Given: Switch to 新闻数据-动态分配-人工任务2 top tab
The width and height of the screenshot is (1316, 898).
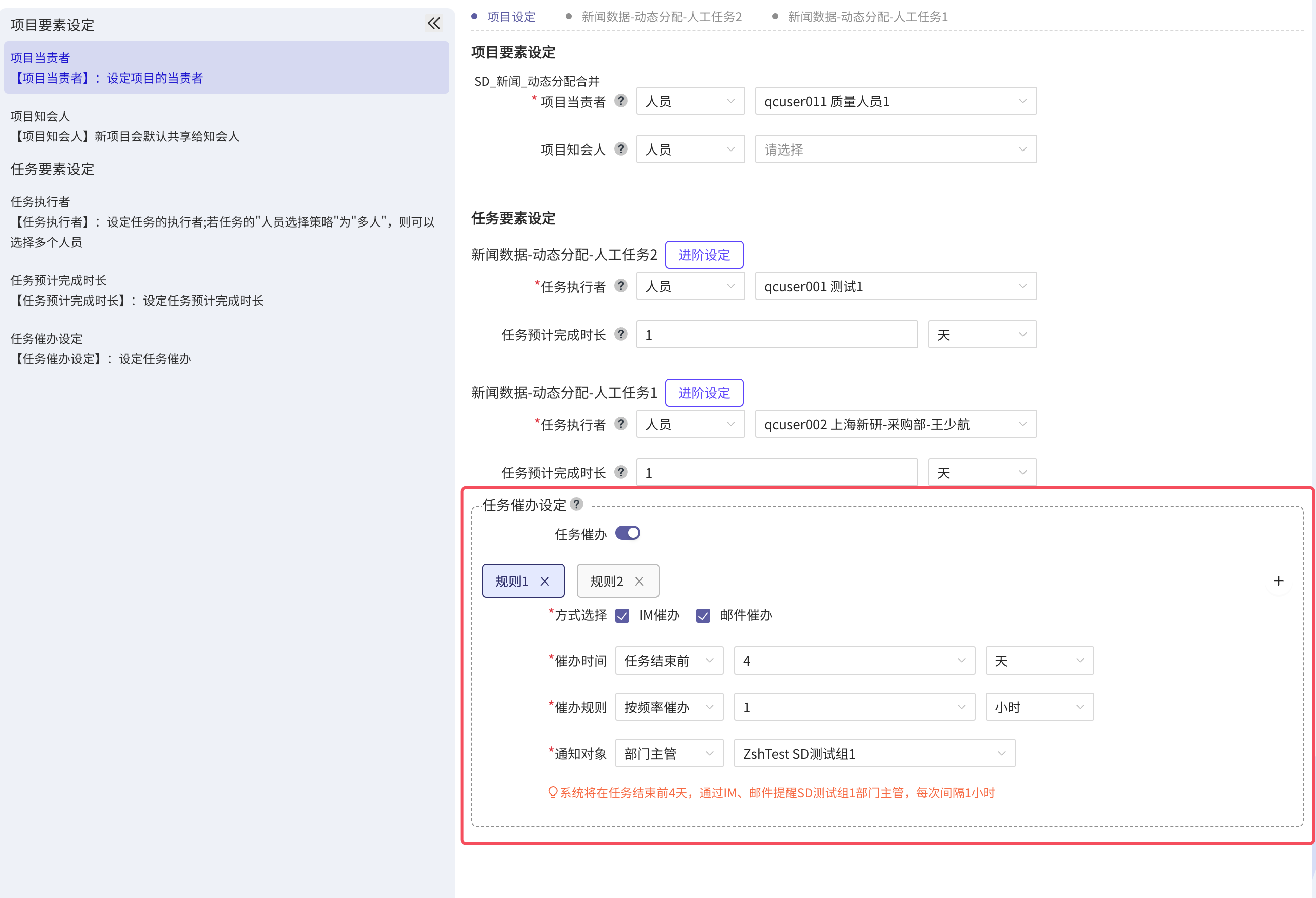Looking at the screenshot, I should click(661, 17).
